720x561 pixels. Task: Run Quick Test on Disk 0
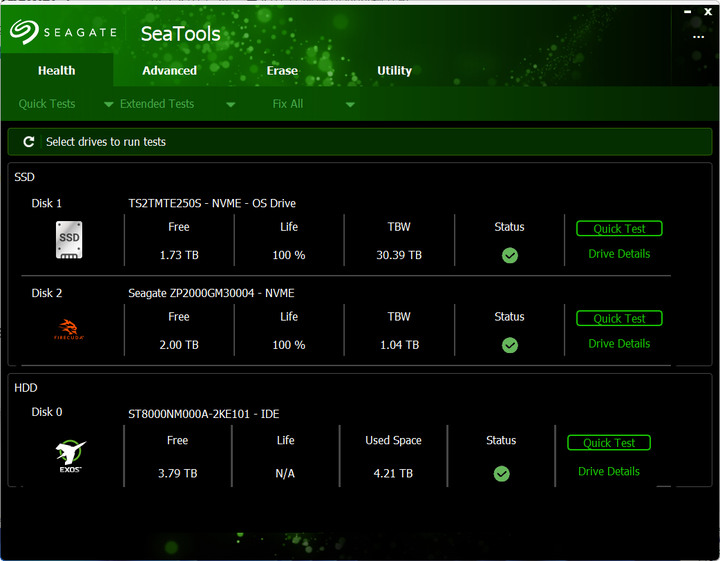(609, 443)
